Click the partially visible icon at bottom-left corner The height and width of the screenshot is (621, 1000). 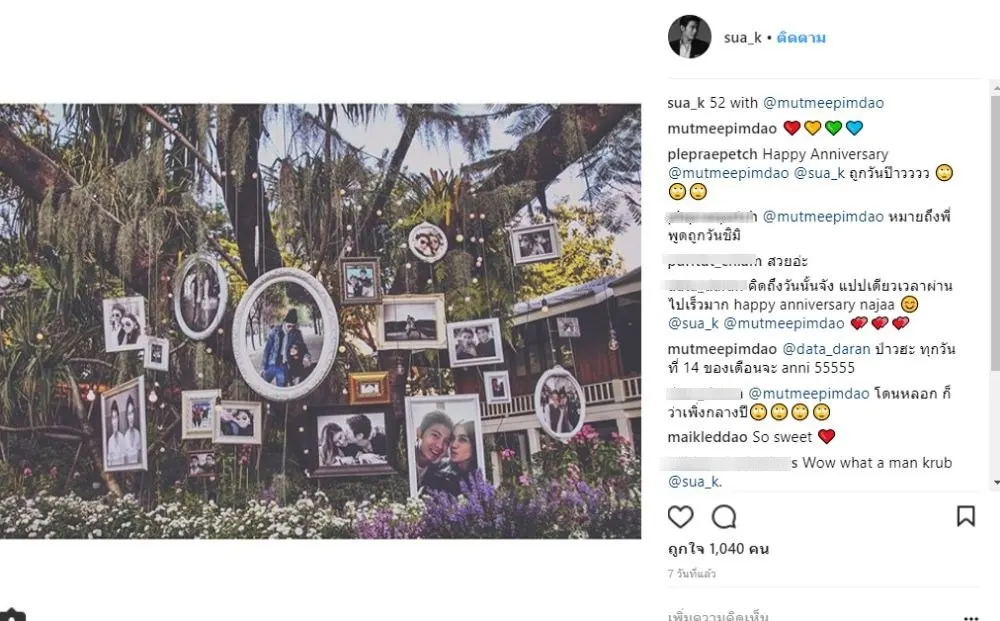12,615
